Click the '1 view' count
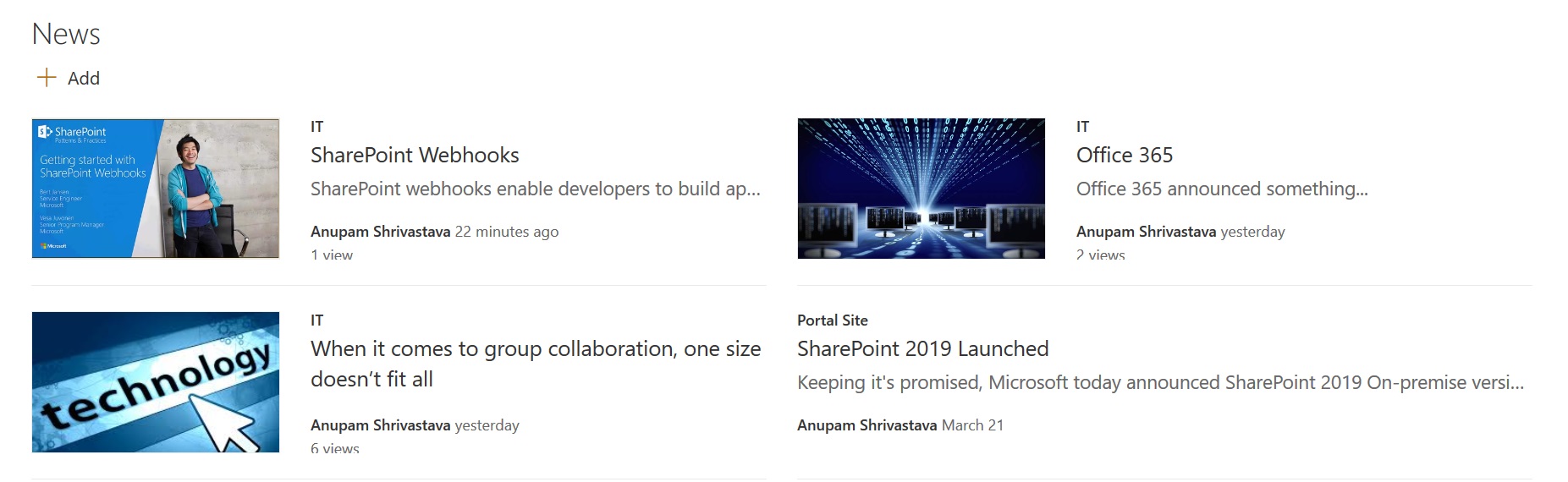This screenshot has width=1568, height=482. click(x=332, y=254)
